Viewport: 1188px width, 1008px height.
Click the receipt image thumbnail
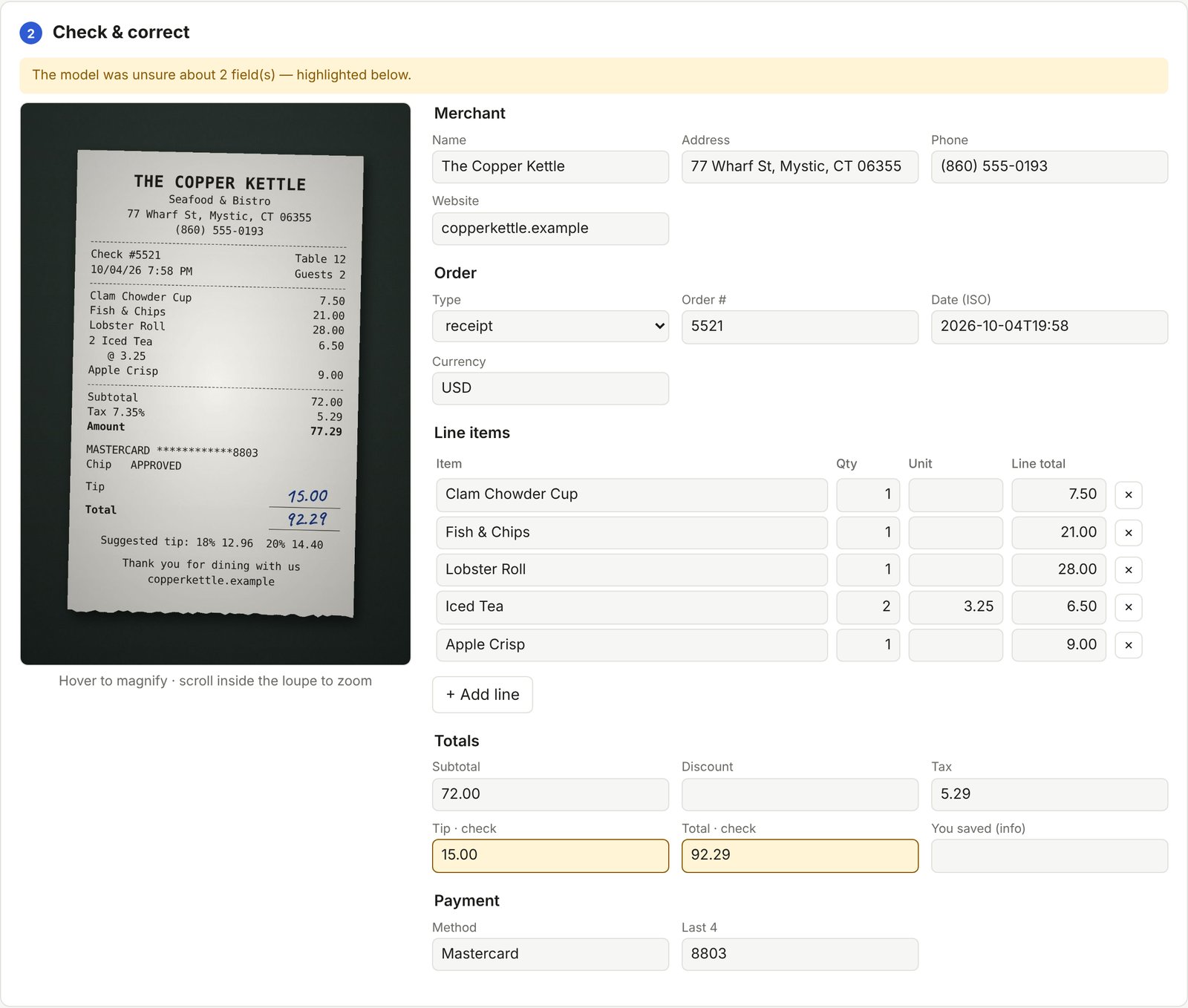click(215, 384)
